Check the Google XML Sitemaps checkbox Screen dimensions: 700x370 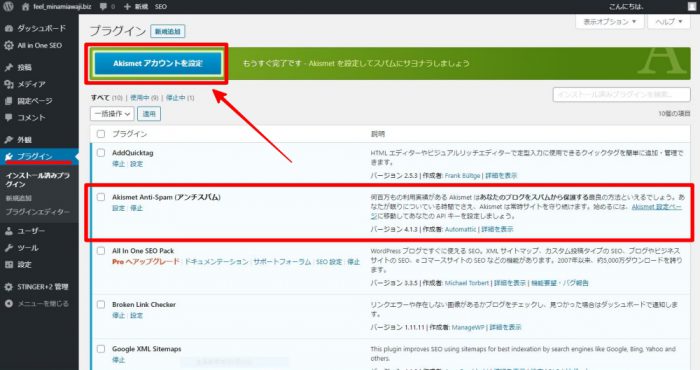(x=101, y=349)
